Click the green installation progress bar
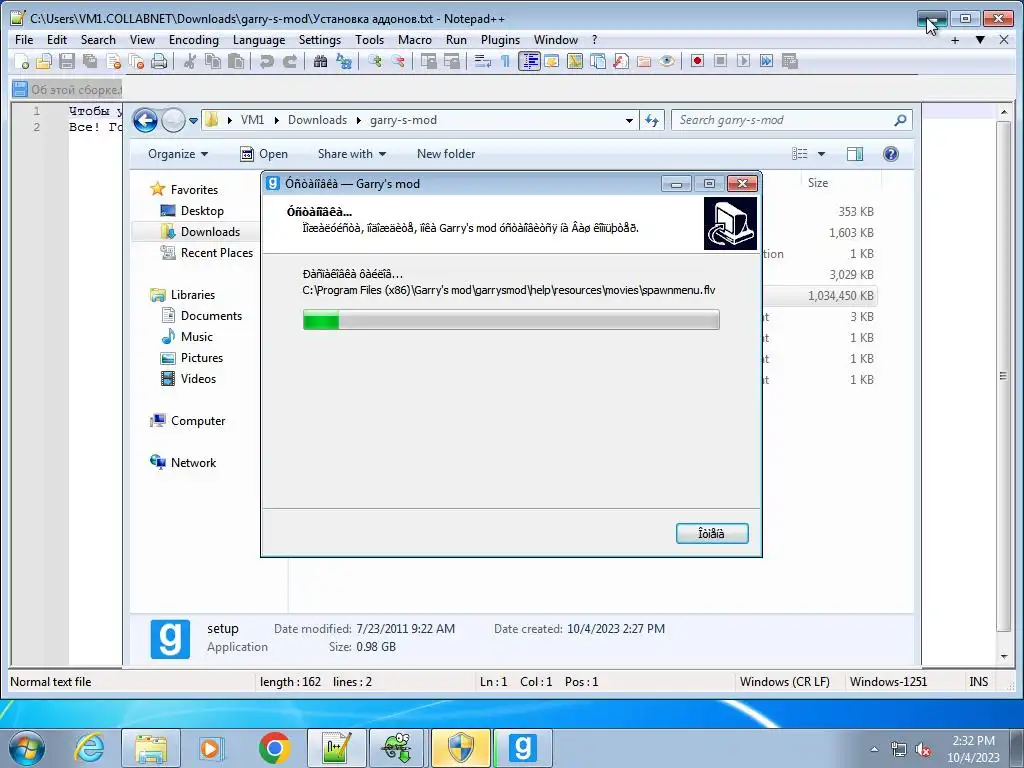 (x=511, y=320)
